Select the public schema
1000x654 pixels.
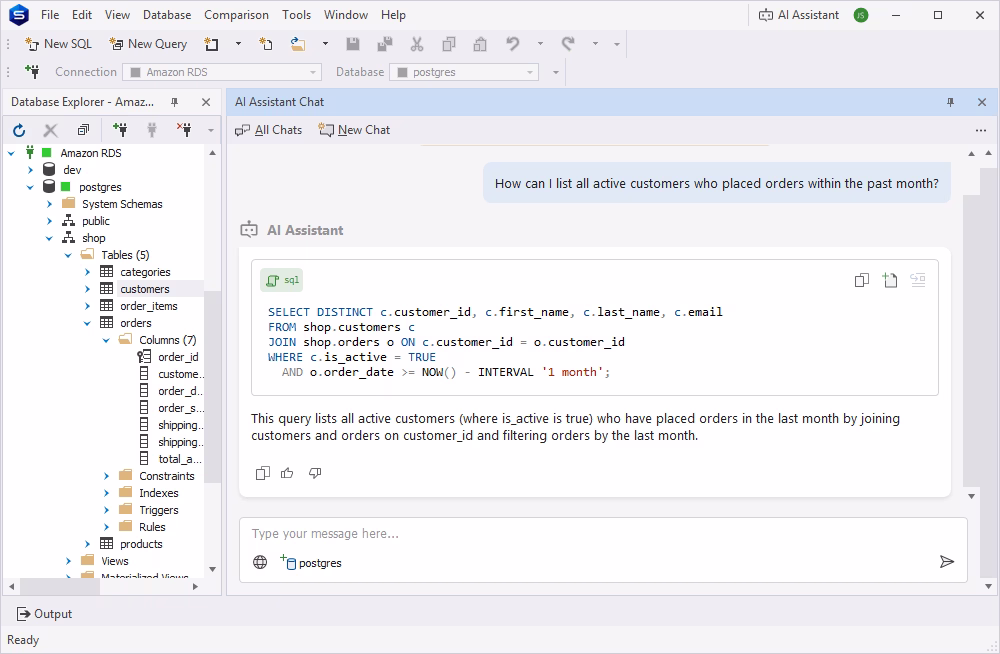click(96, 221)
